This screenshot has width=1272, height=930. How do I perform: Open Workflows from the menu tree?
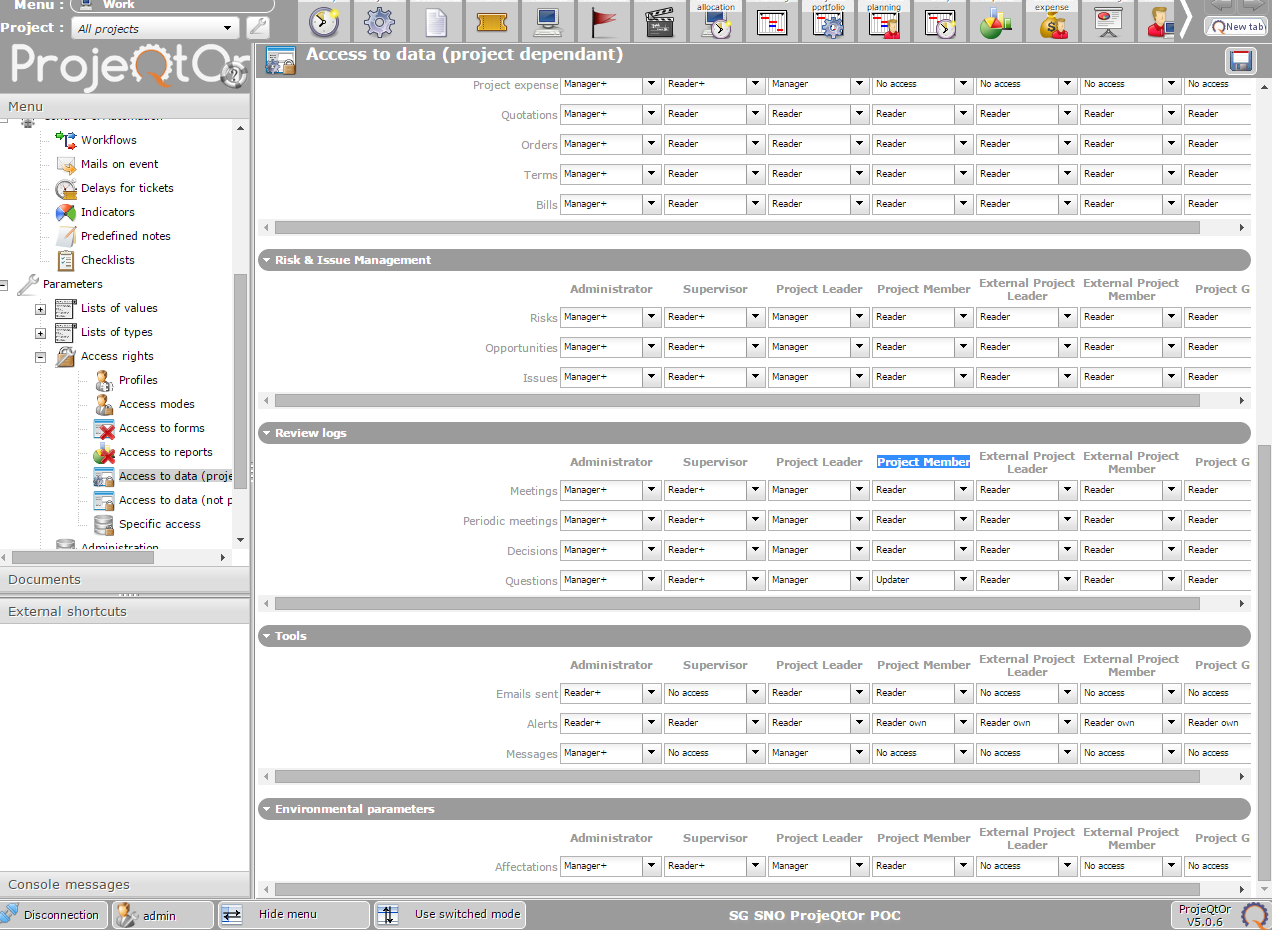(x=108, y=140)
